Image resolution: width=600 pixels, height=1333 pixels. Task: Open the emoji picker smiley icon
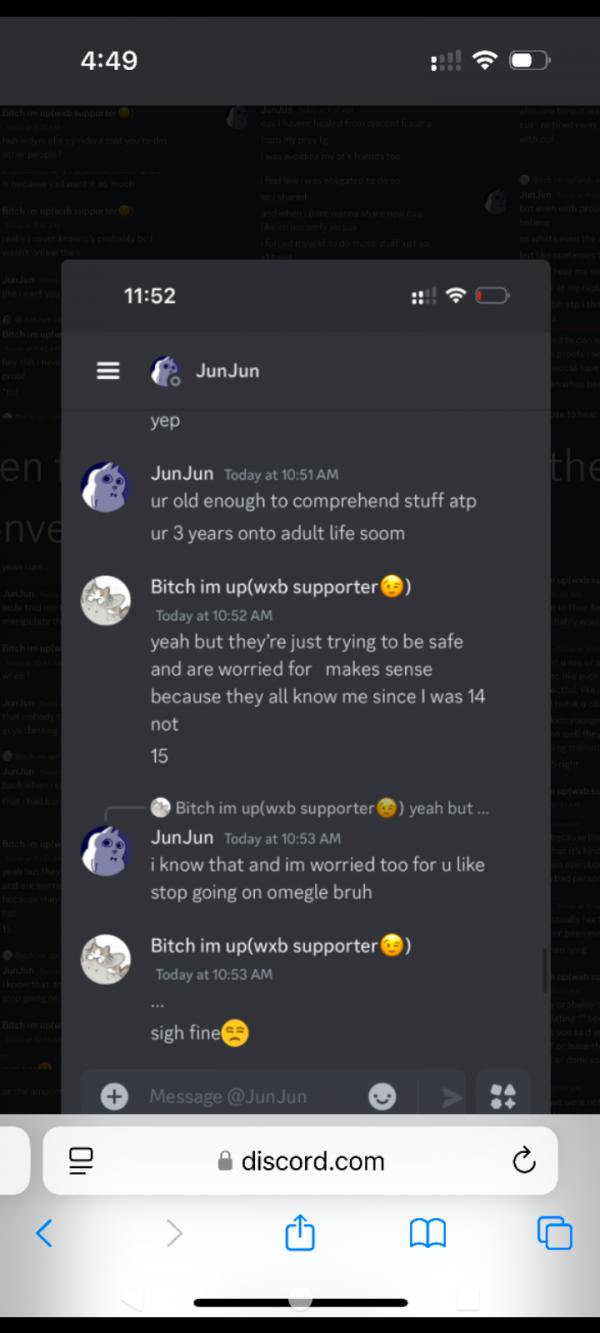tap(382, 1097)
